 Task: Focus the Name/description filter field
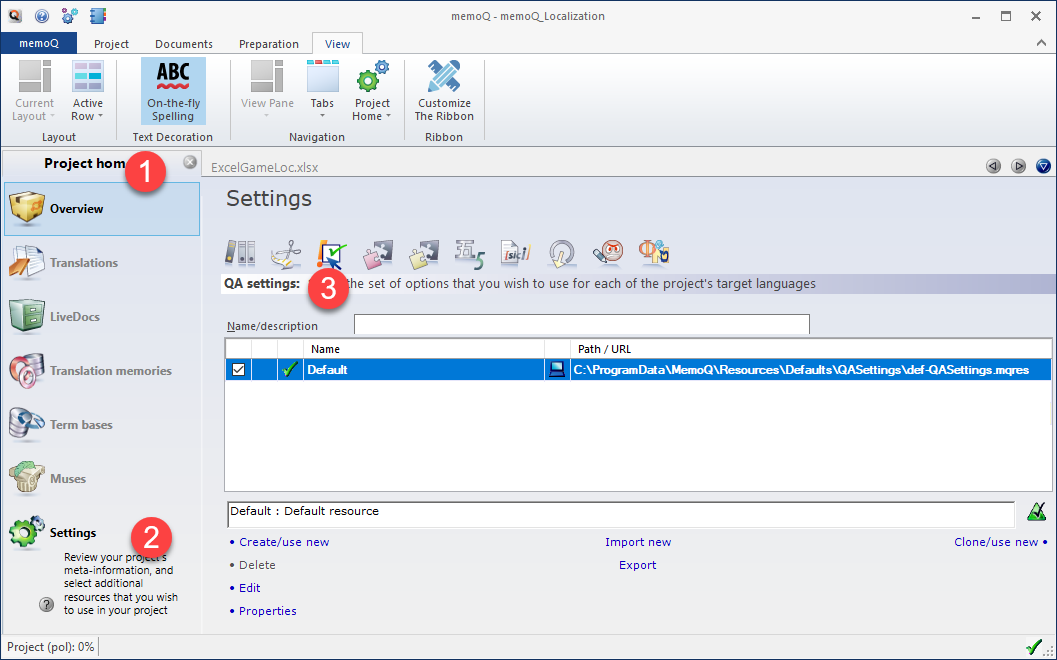582,324
